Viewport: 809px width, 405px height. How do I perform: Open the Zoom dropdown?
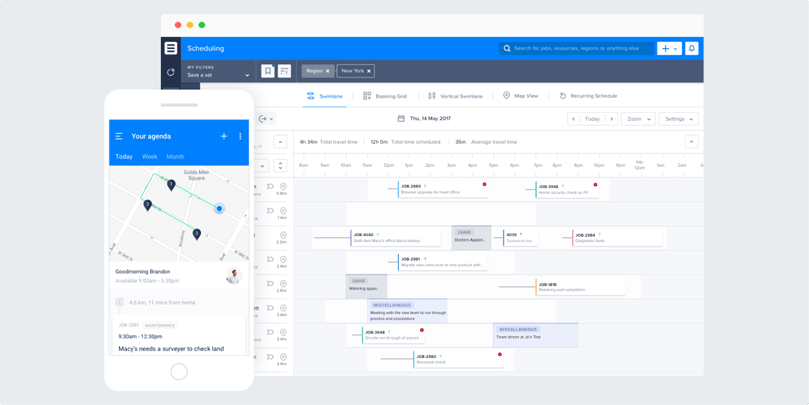pyautogui.click(x=638, y=119)
